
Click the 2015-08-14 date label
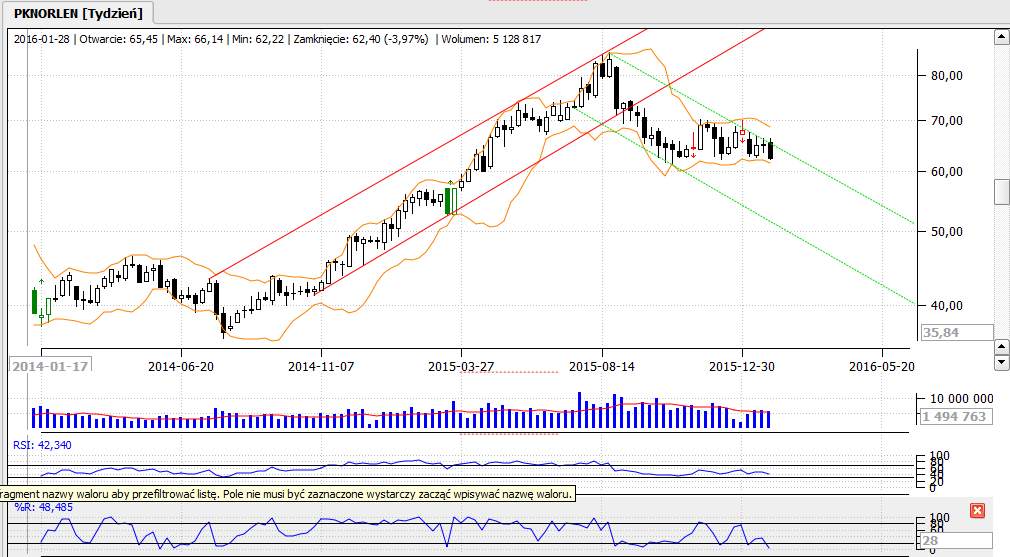pyautogui.click(x=602, y=366)
